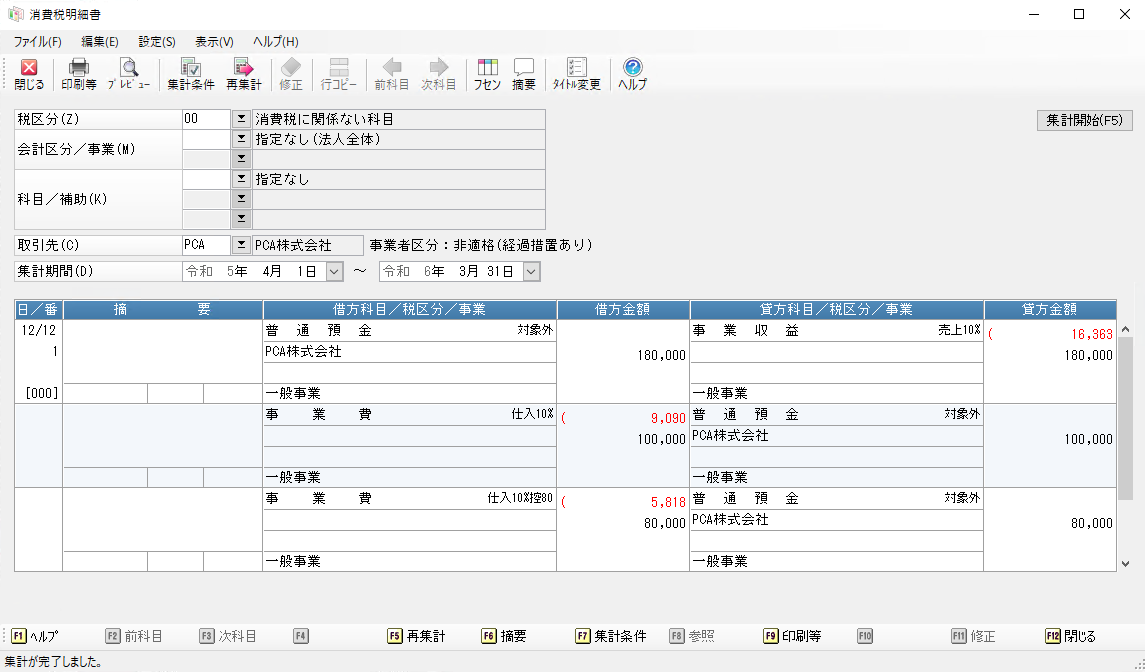Open the ヘルプ help toolbar icon

click(632, 74)
